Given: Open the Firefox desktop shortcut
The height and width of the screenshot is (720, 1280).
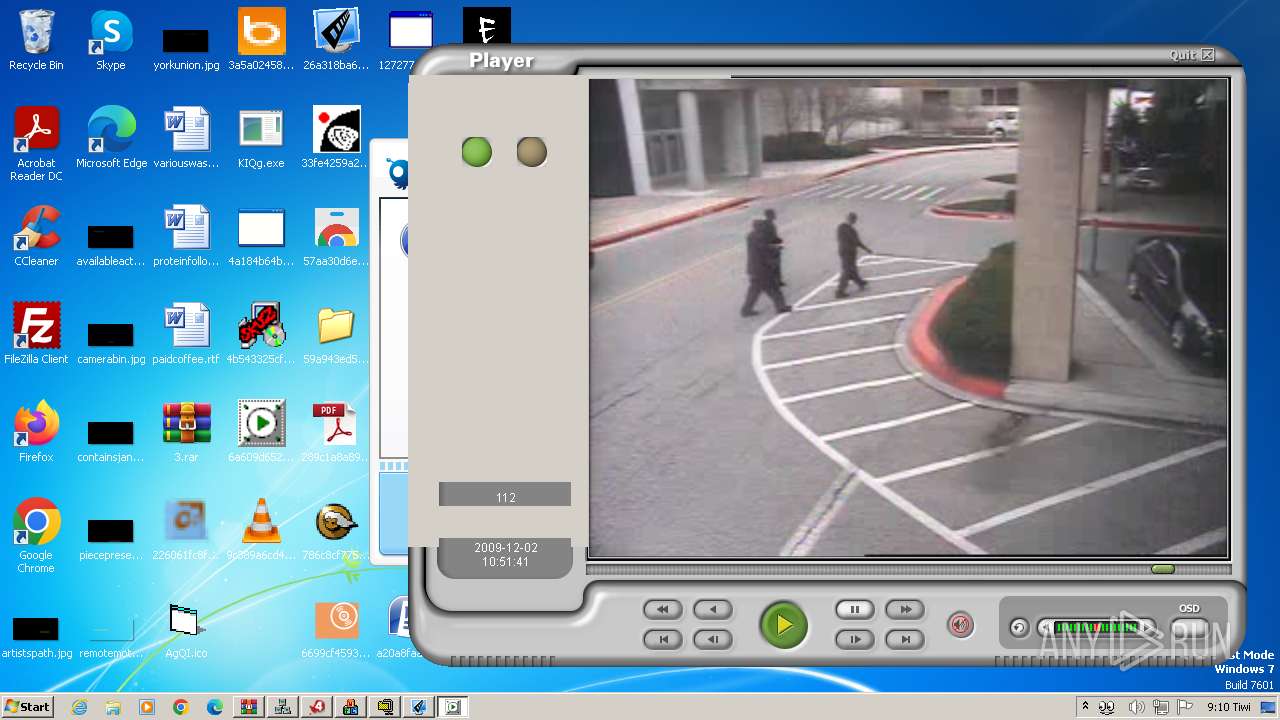Looking at the screenshot, I should coord(36,432).
